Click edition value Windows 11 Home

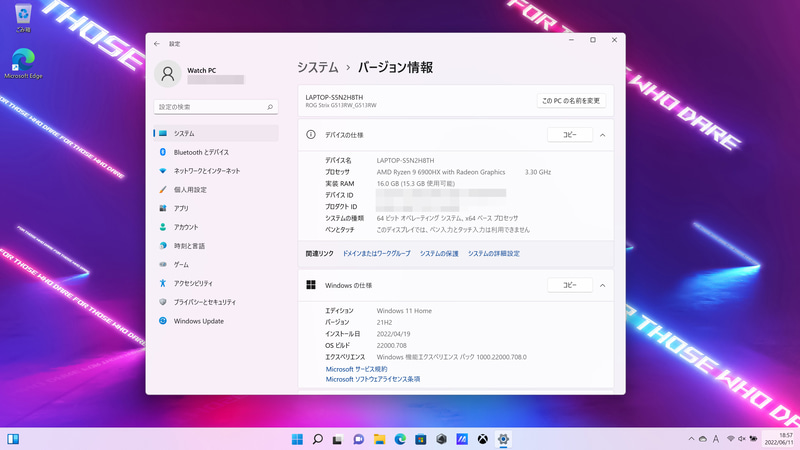(x=404, y=311)
